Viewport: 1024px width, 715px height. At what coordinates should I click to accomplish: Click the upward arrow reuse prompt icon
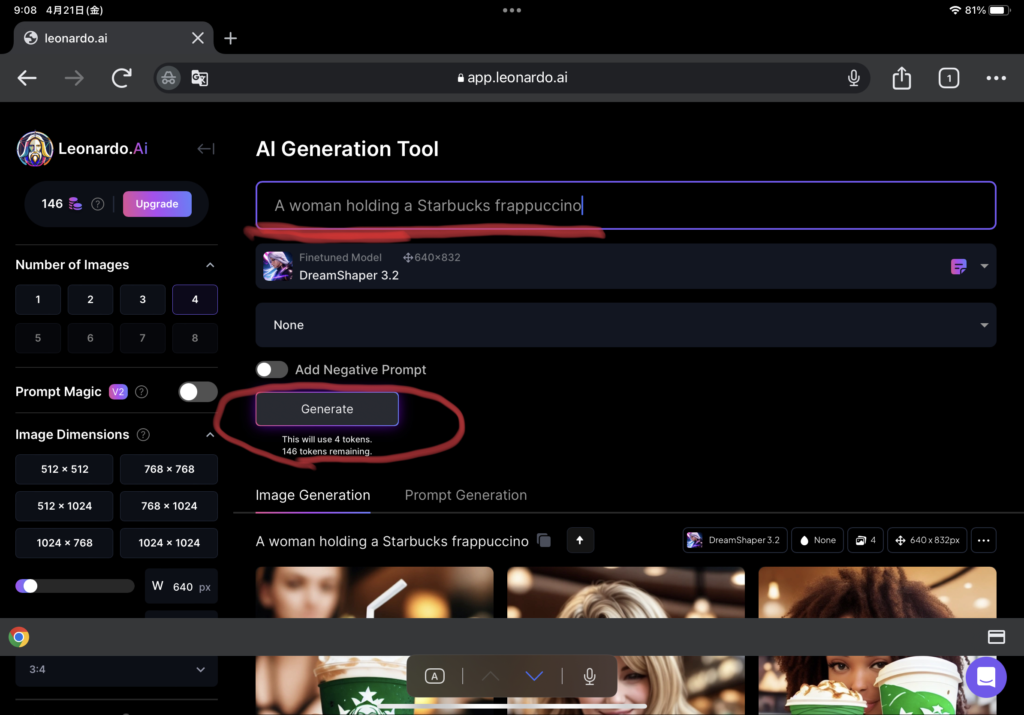pos(580,541)
